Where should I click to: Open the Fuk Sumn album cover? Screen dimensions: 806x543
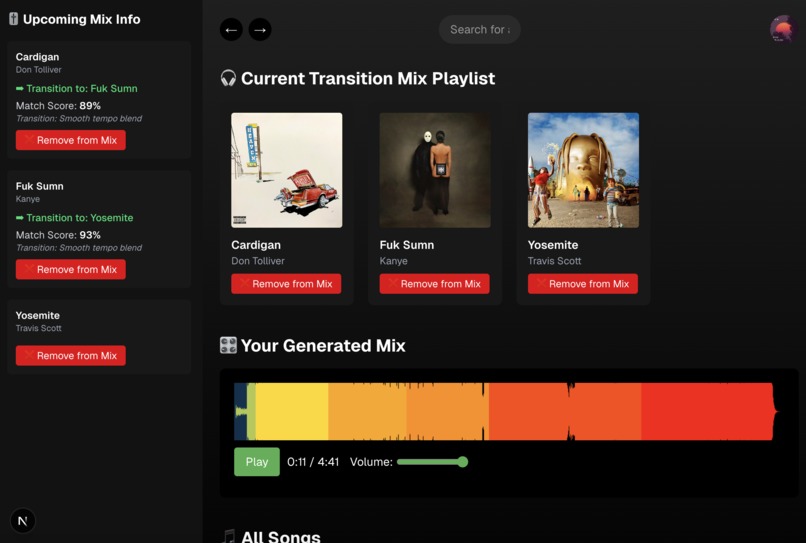point(435,170)
